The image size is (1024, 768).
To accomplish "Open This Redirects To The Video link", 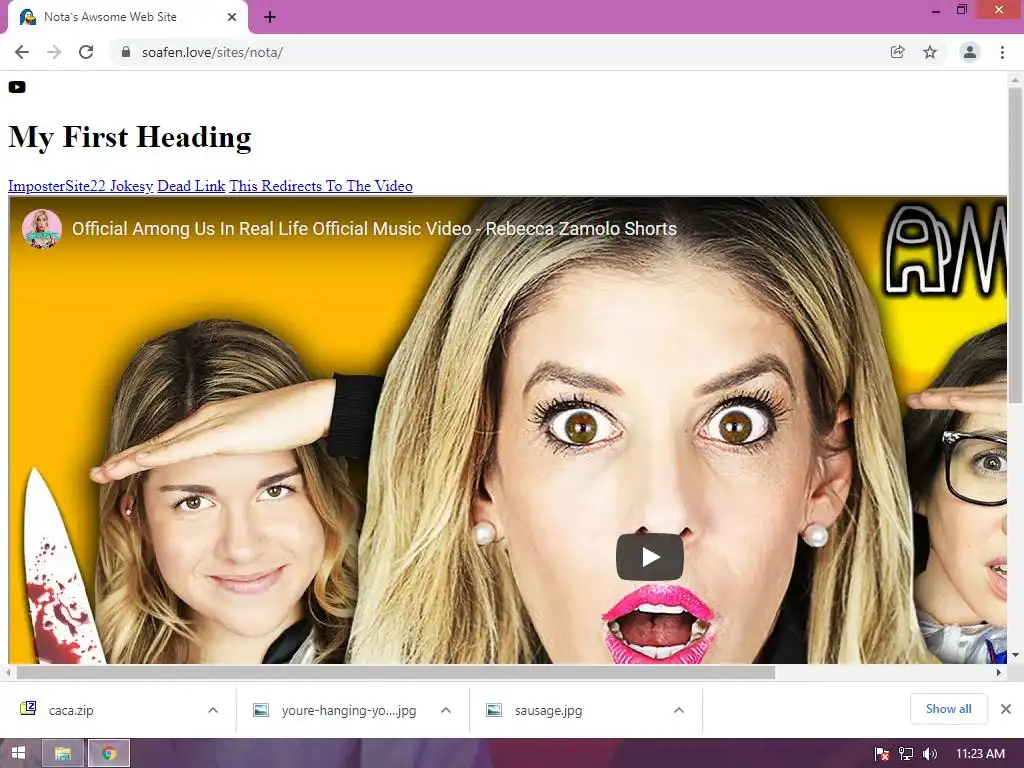I will pyautogui.click(x=321, y=186).
